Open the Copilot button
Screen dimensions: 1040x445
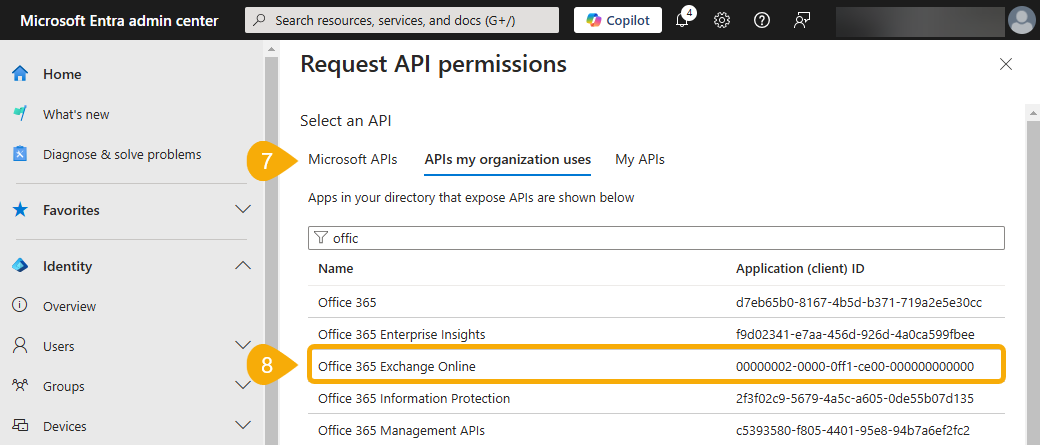(617, 20)
